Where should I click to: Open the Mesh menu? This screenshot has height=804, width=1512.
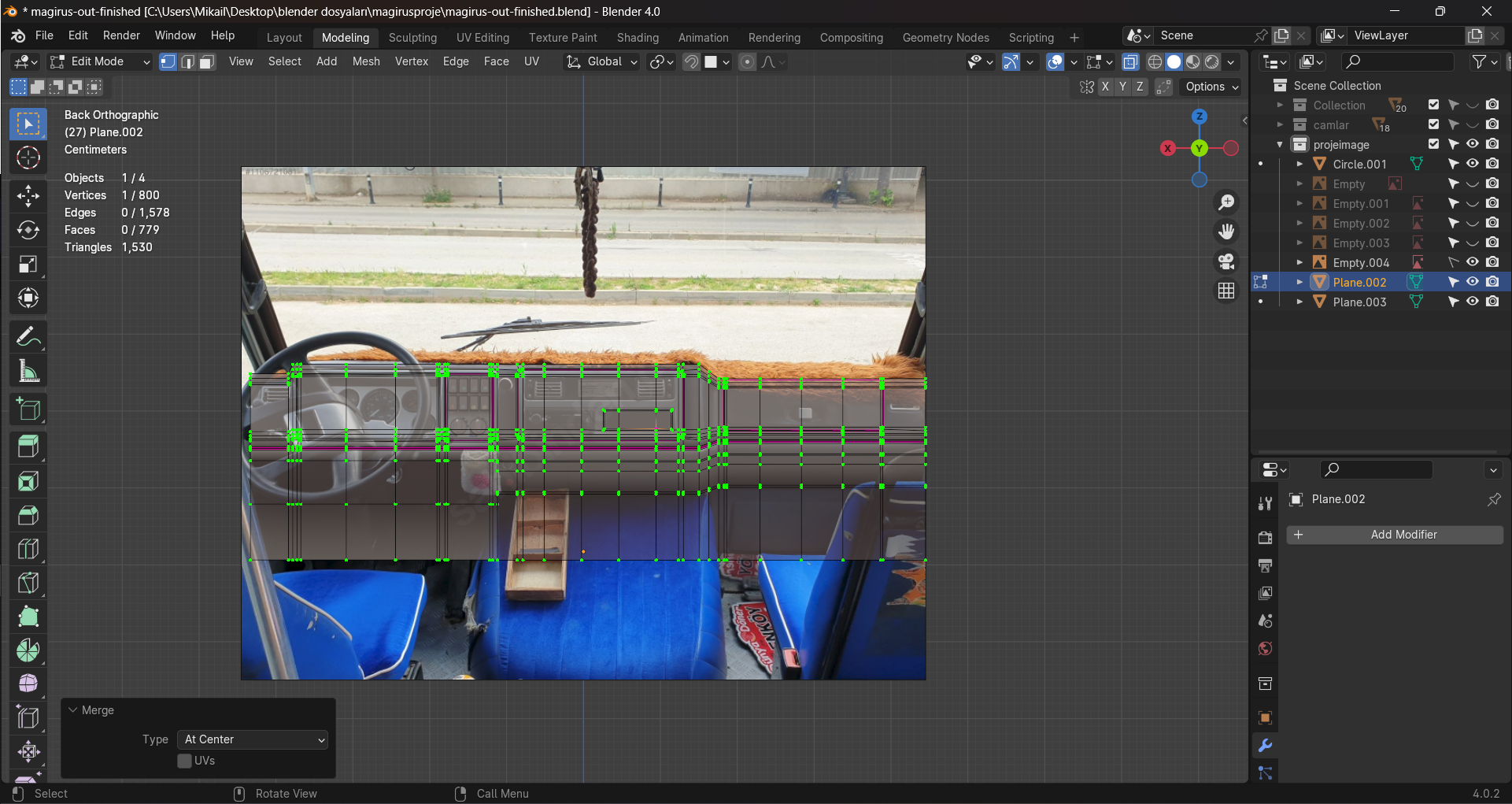click(366, 61)
